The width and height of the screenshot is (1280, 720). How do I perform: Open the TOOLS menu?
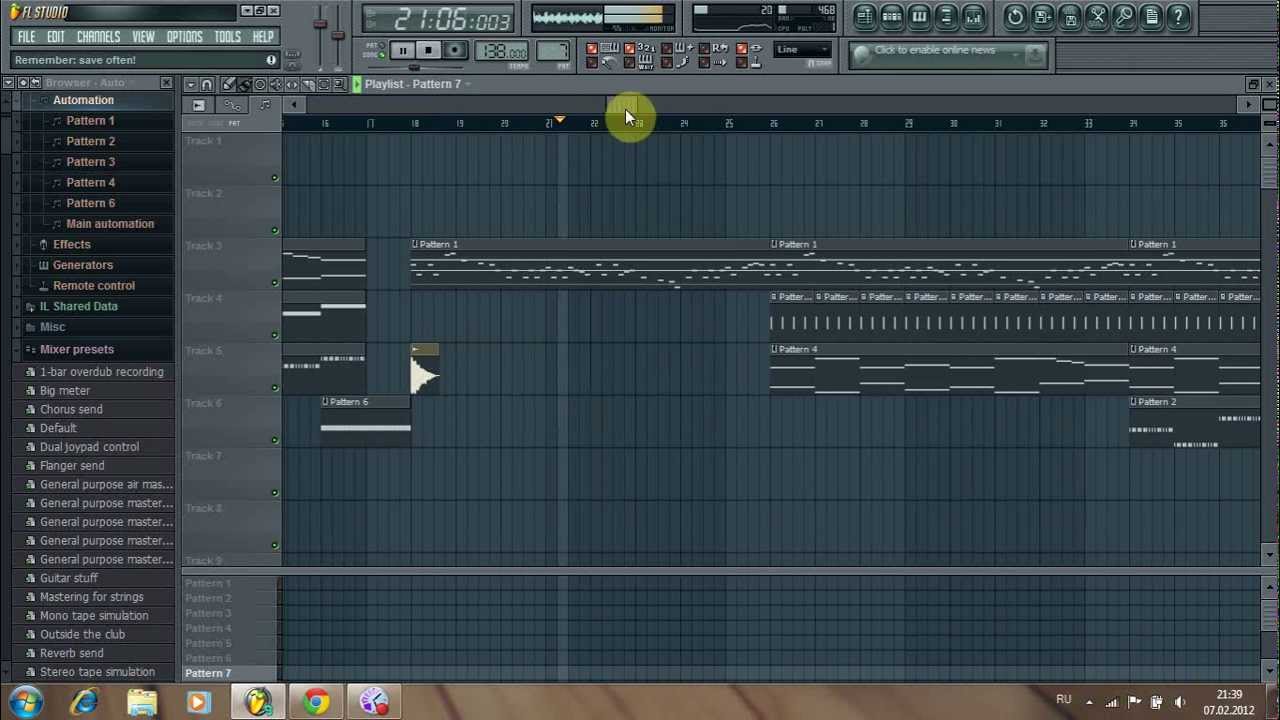[x=227, y=37]
